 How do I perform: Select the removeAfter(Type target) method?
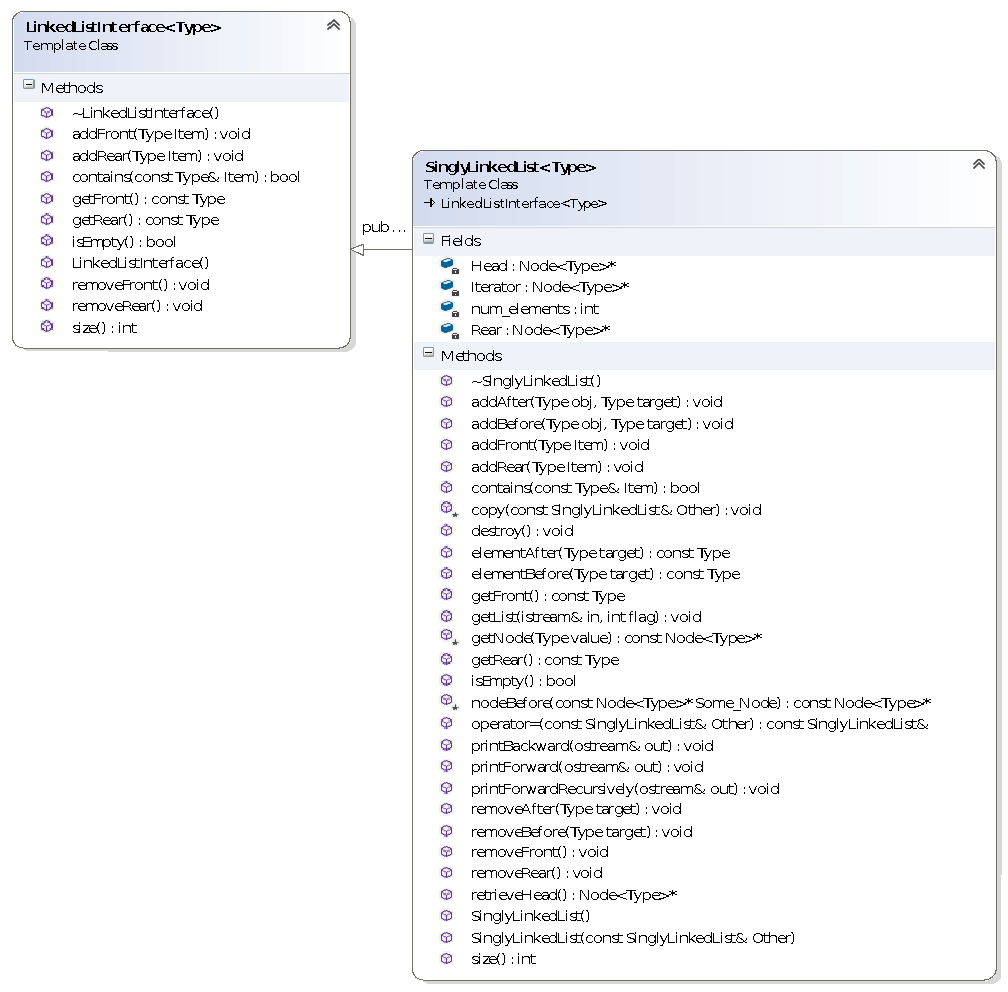576,809
